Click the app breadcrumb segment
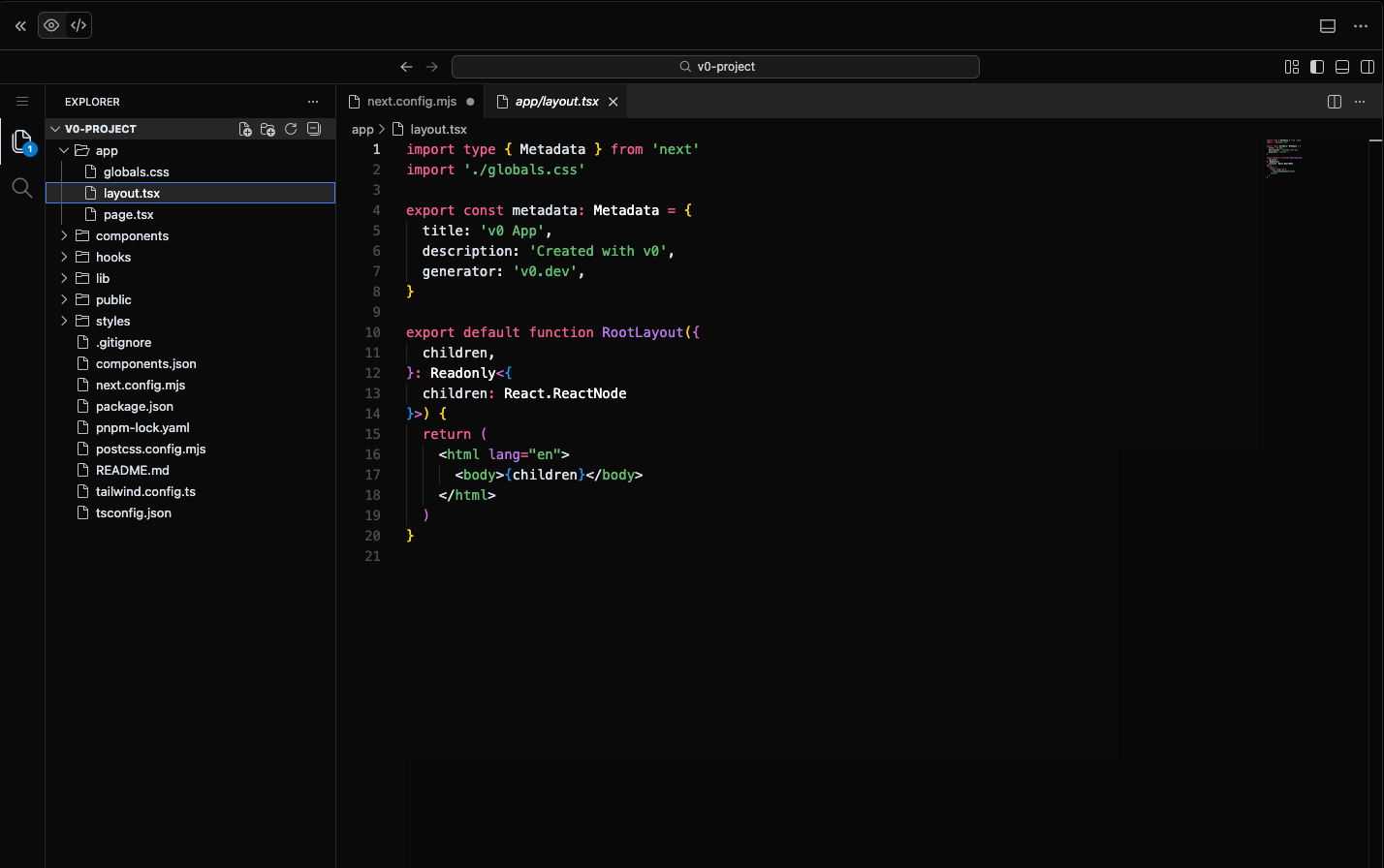Screen dimensions: 1384x868 click(362, 129)
